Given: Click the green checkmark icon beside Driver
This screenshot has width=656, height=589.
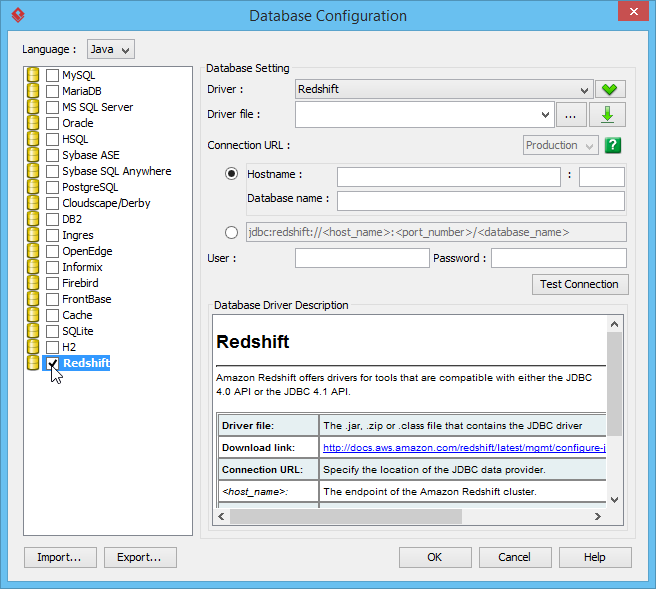Looking at the screenshot, I should tap(610, 89).
